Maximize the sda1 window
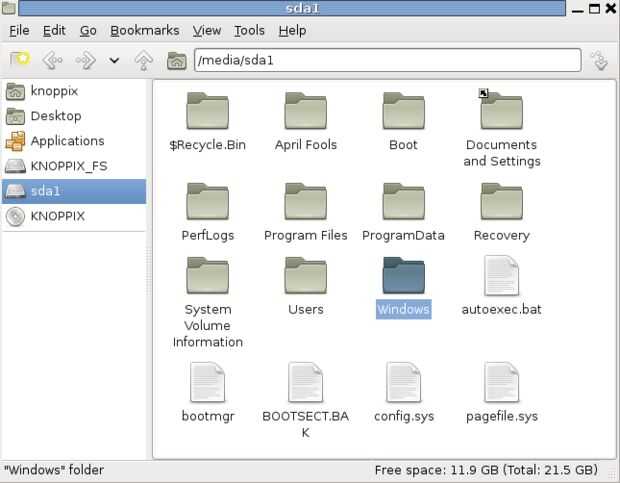The width and height of the screenshot is (620, 483). point(594,8)
